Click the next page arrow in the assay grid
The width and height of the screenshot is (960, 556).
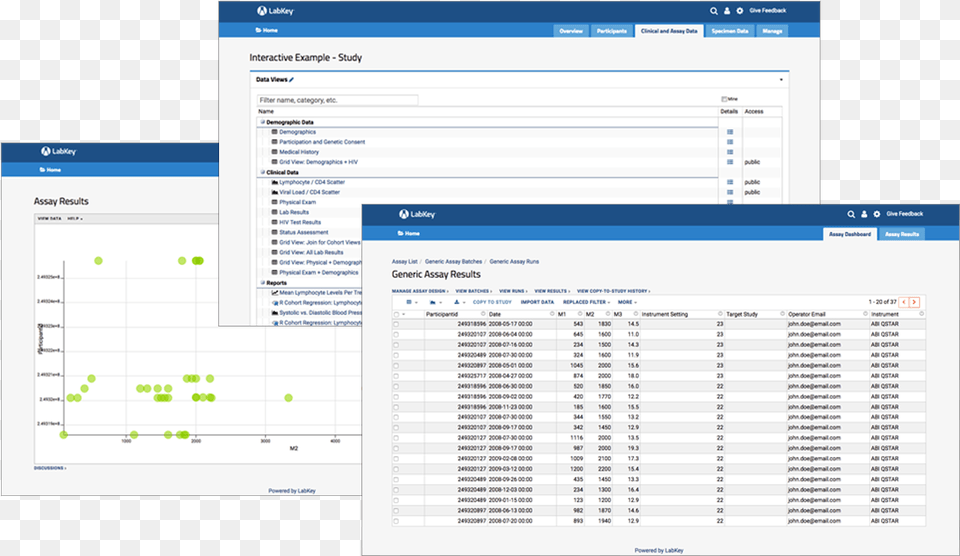pos(914,301)
